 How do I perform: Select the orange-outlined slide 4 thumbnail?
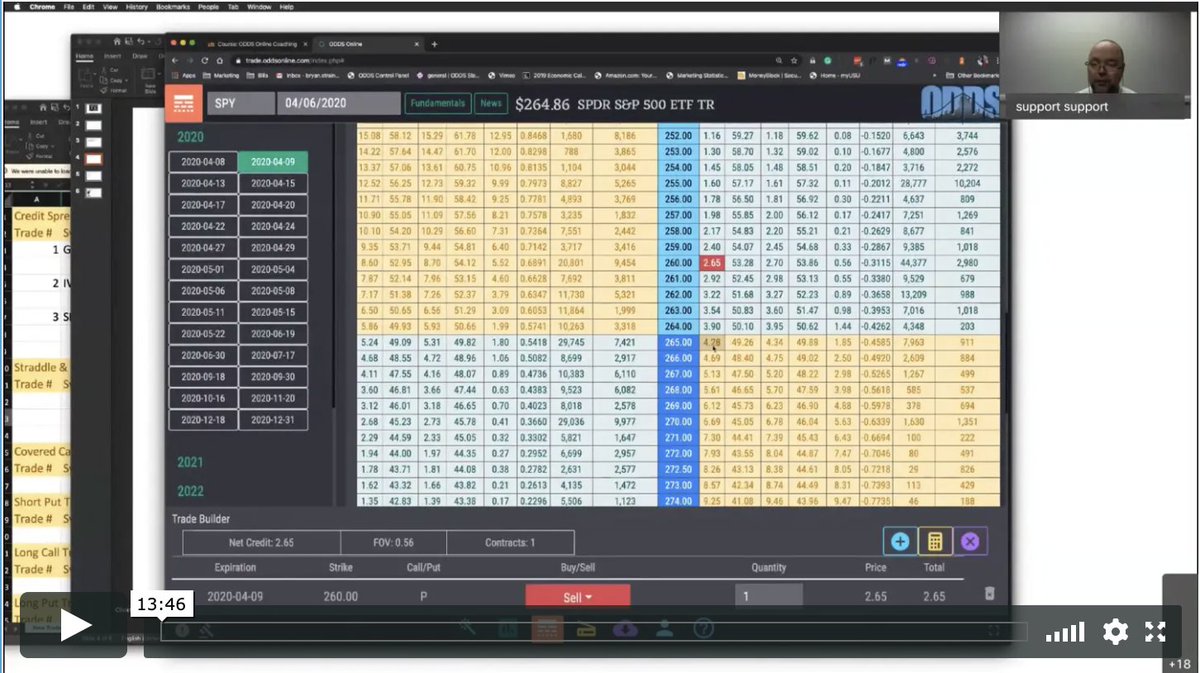[94, 158]
